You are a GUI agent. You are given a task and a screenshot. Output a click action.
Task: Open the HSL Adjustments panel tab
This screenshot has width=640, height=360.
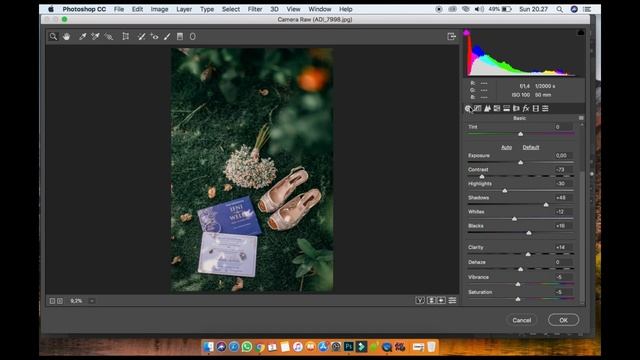[497, 108]
